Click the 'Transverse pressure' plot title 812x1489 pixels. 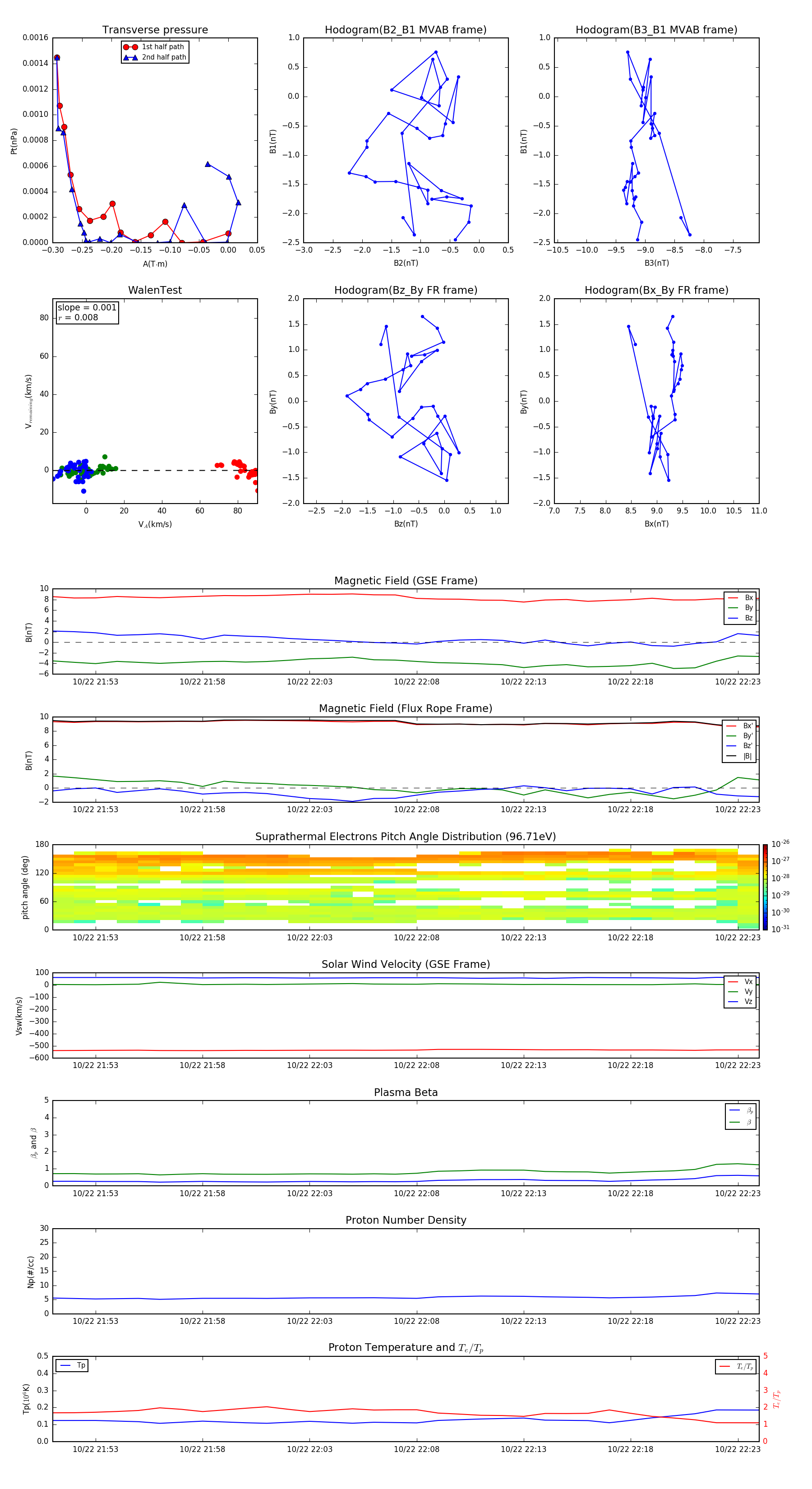[x=155, y=30]
